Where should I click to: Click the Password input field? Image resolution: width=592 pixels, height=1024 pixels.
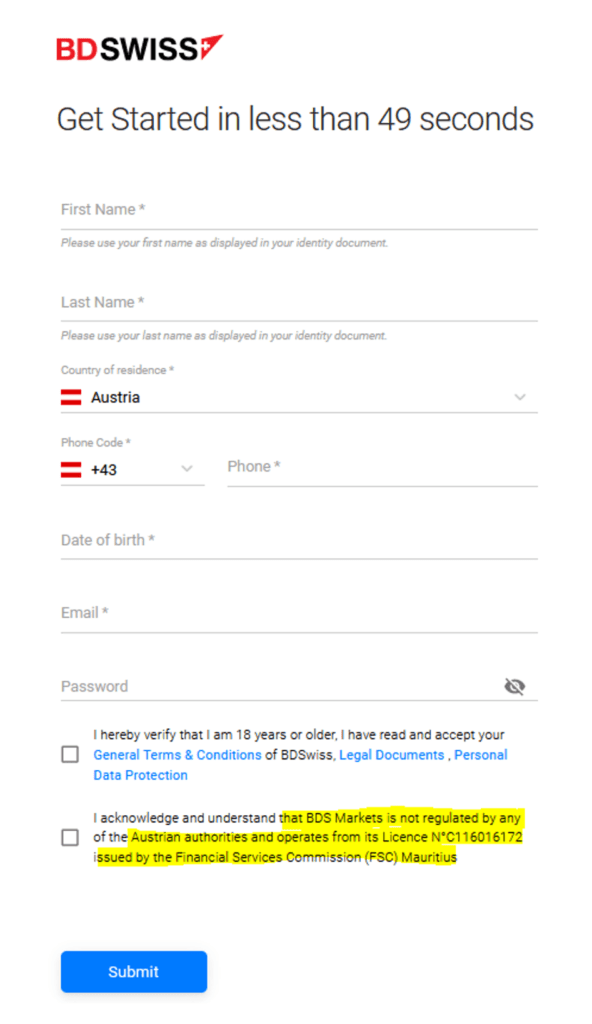(x=281, y=686)
